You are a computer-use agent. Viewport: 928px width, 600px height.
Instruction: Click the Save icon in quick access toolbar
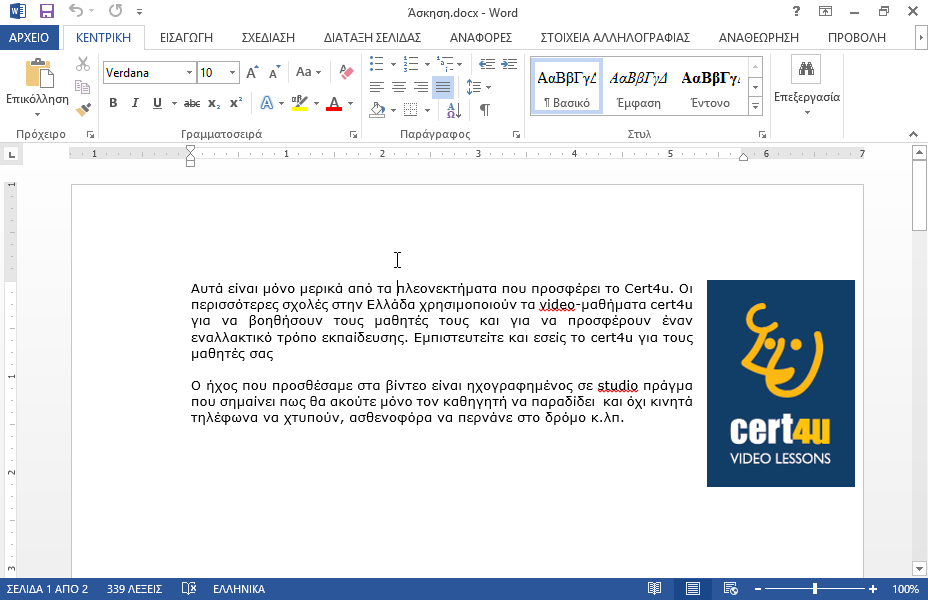click(x=47, y=11)
